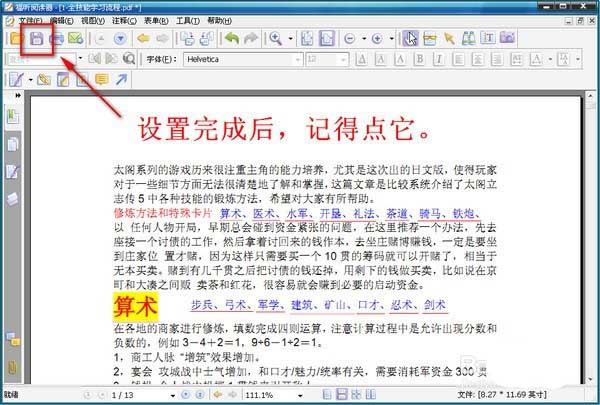Image resolution: width=600 pixels, height=405 pixels.
Task: Follow the 算术 link in blue
Action: pyautogui.click(x=231, y=213)
